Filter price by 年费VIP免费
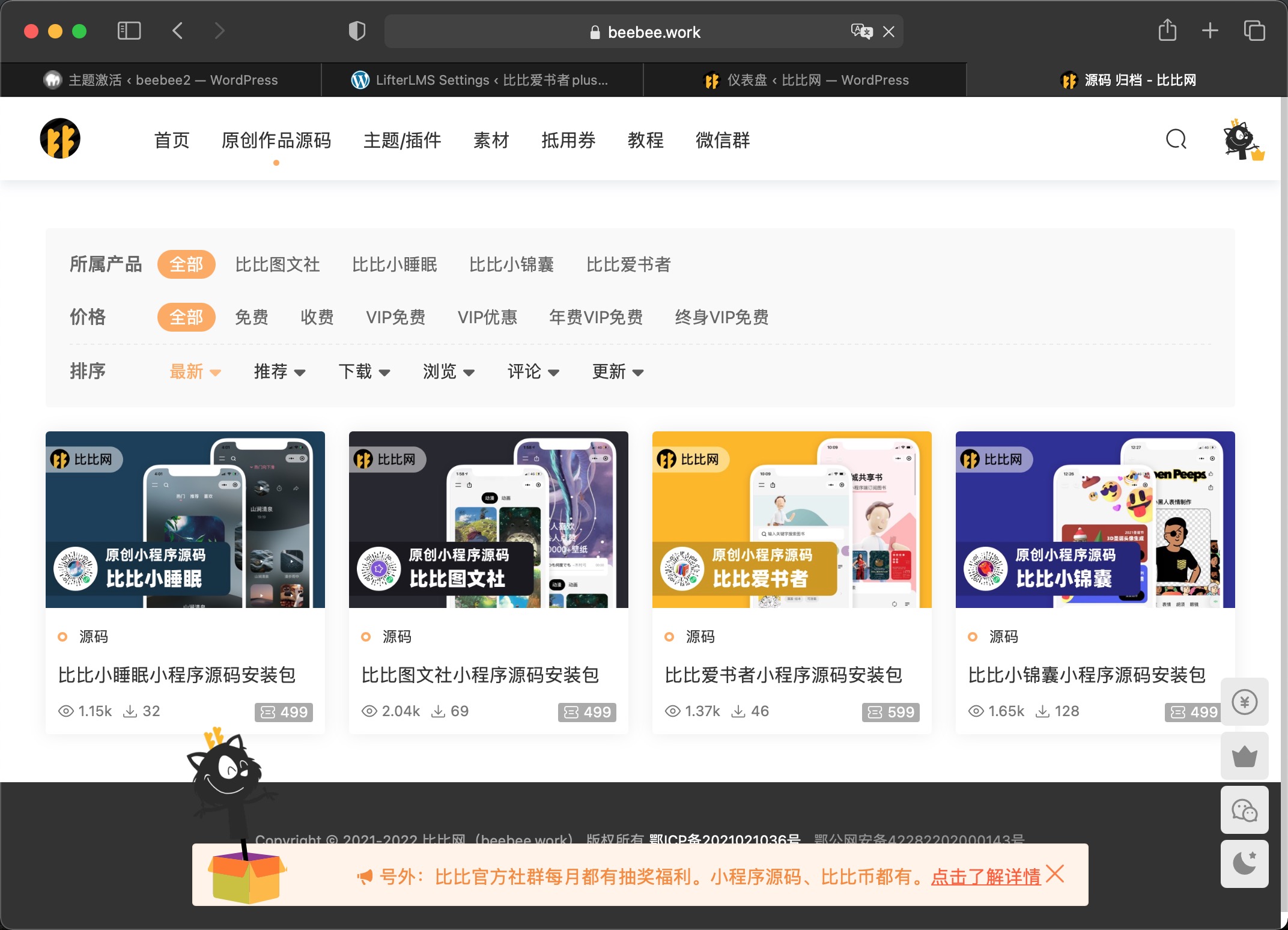The width and height of the screenshot is (1288, 930). tap(596, 317)
